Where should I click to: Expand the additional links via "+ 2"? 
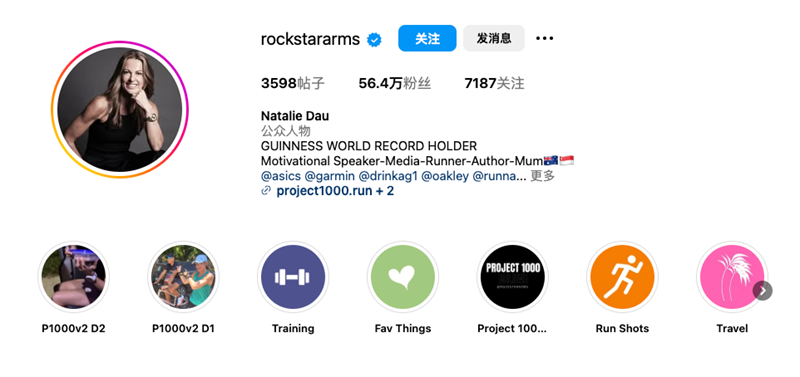coord(382,191)
